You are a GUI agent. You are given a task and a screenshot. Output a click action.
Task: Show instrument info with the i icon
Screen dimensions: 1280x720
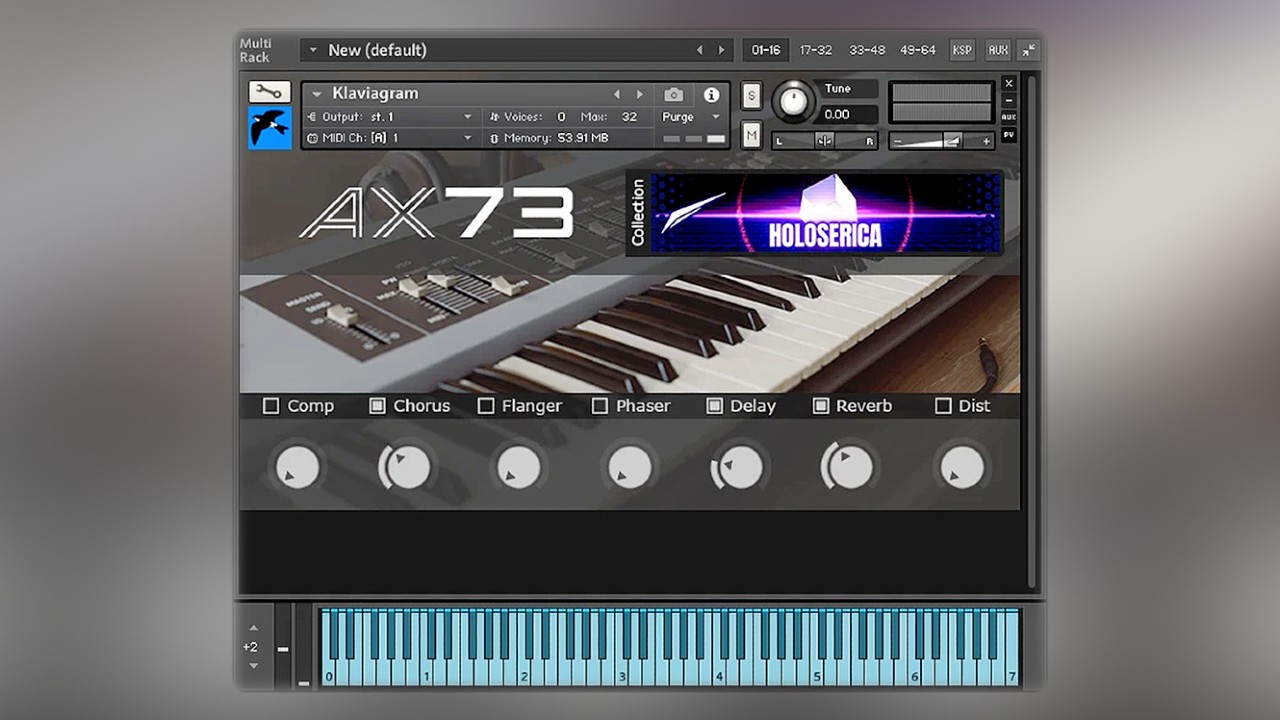711,94
